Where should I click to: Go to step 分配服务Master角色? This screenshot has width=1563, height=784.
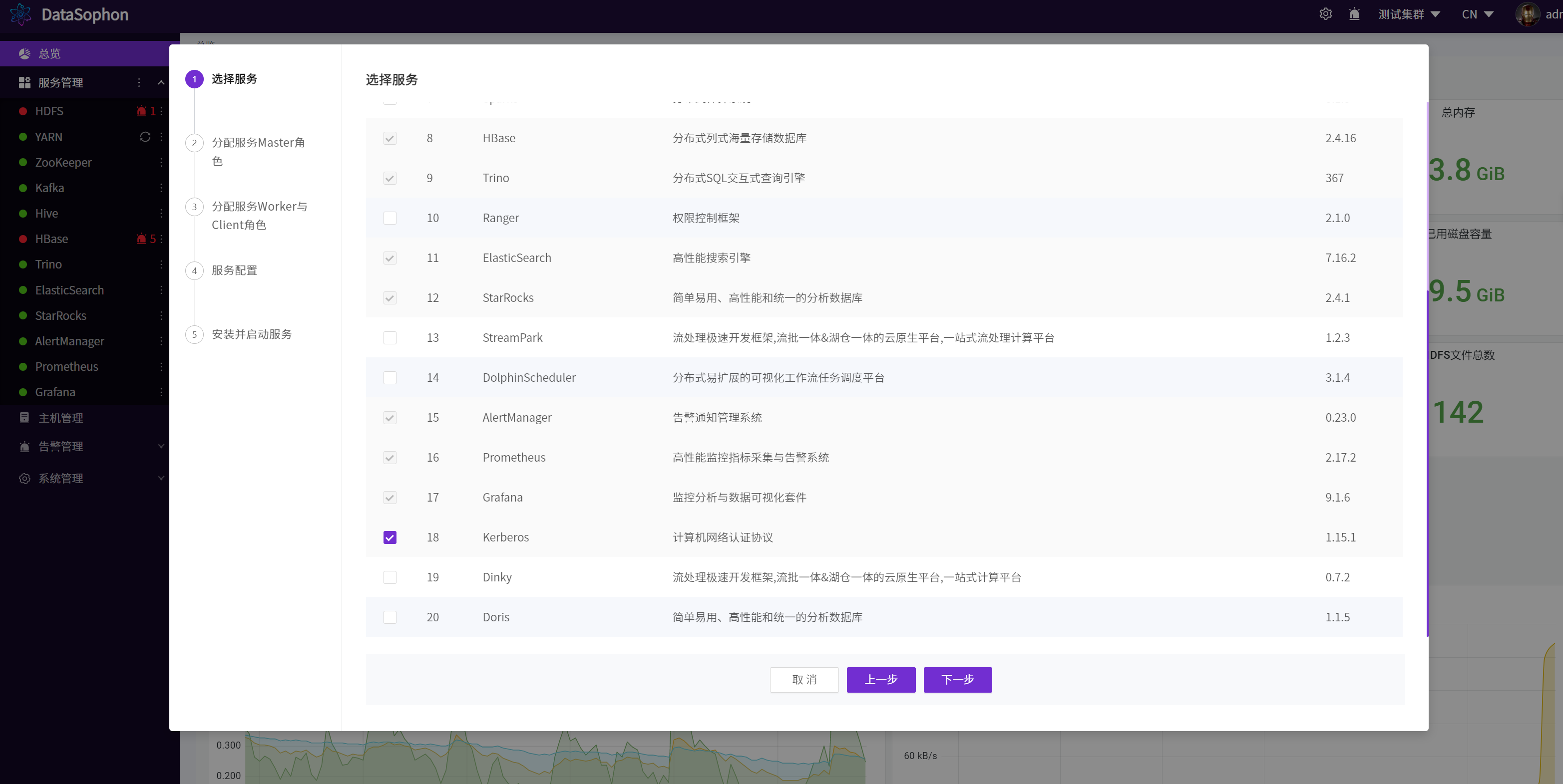(x=258, y=152)
